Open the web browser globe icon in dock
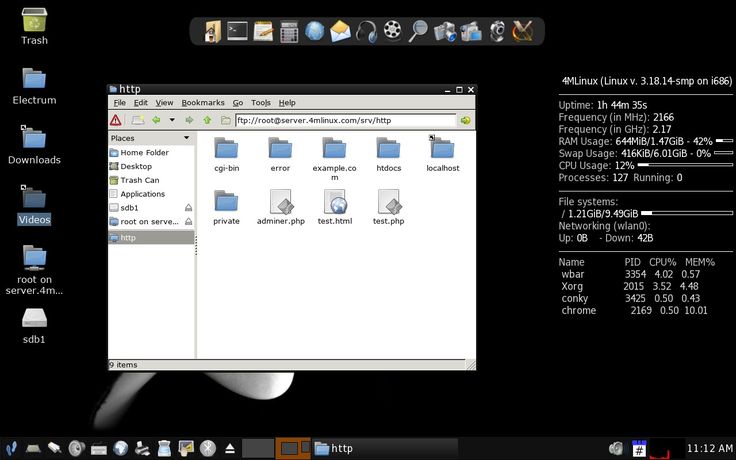The height and width of the screenshot is (460, 736). tap(315, 31)
